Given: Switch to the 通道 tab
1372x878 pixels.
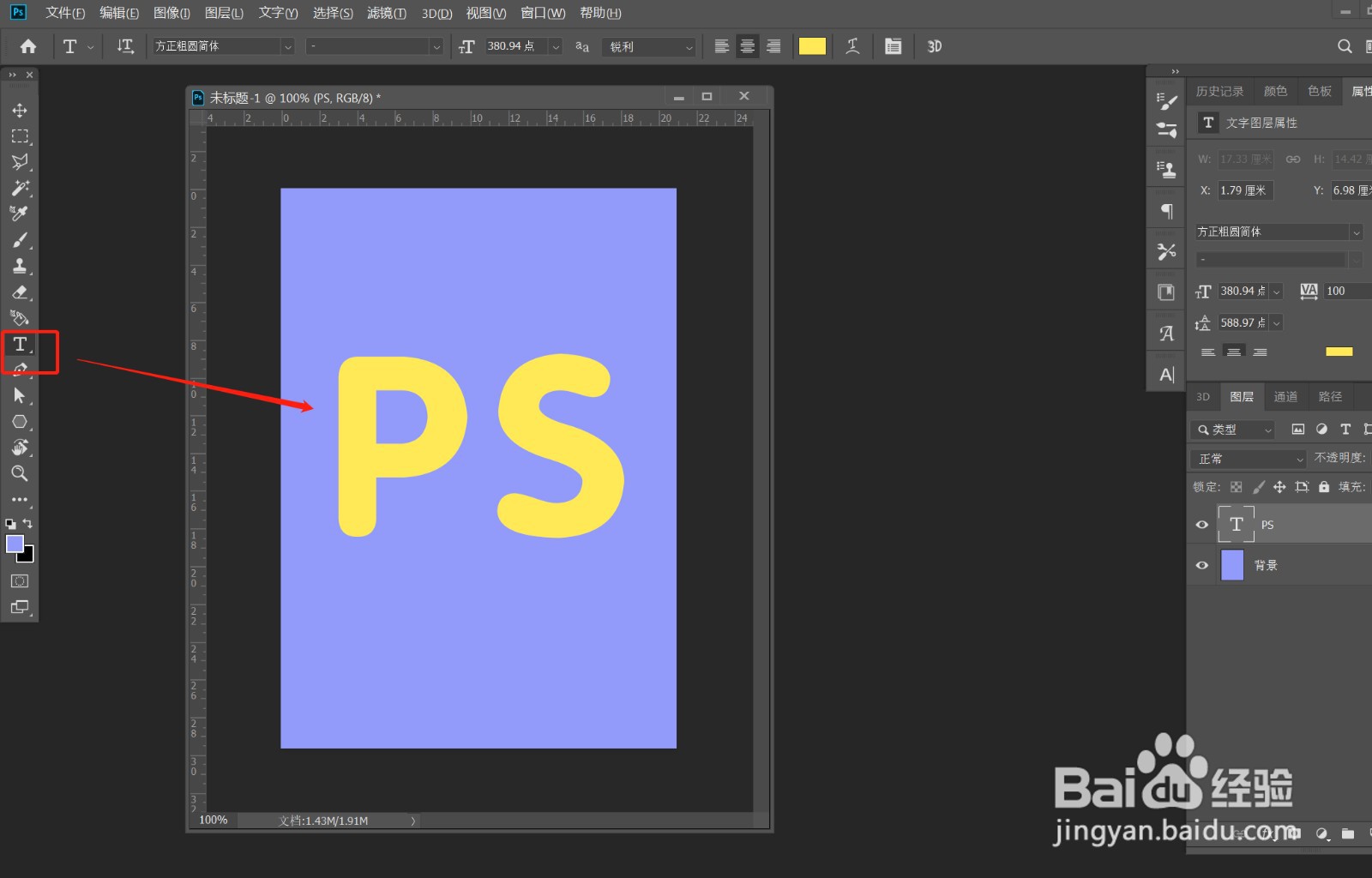Looking at the screenshot, I should click(x=1285, y=396).
